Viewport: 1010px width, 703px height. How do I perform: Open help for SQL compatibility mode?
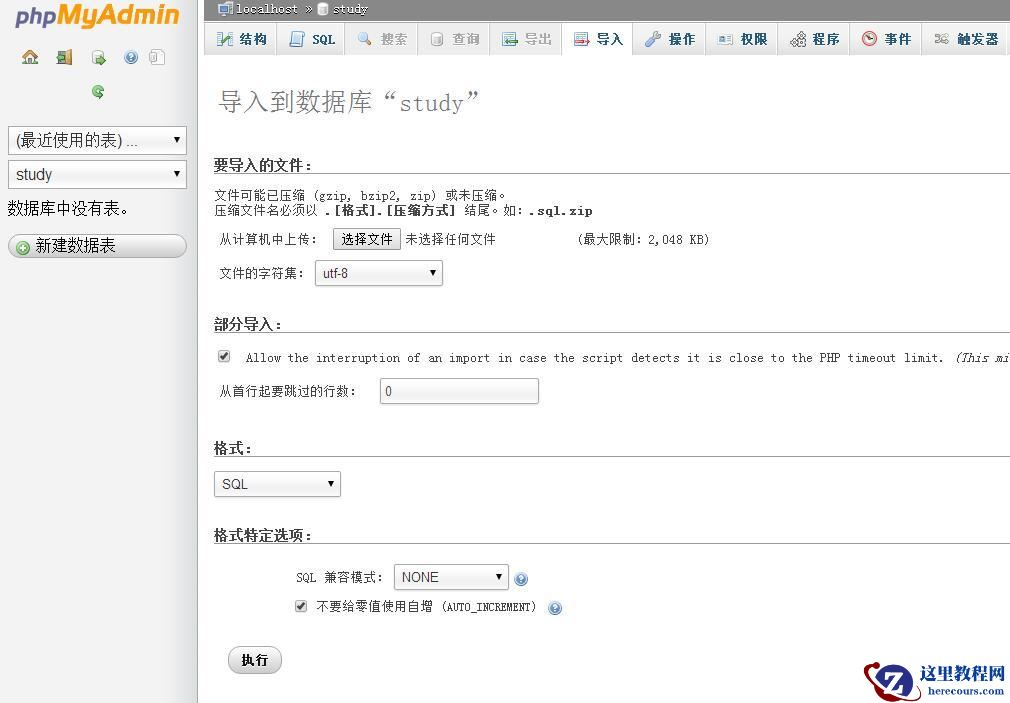pos(521,579)
